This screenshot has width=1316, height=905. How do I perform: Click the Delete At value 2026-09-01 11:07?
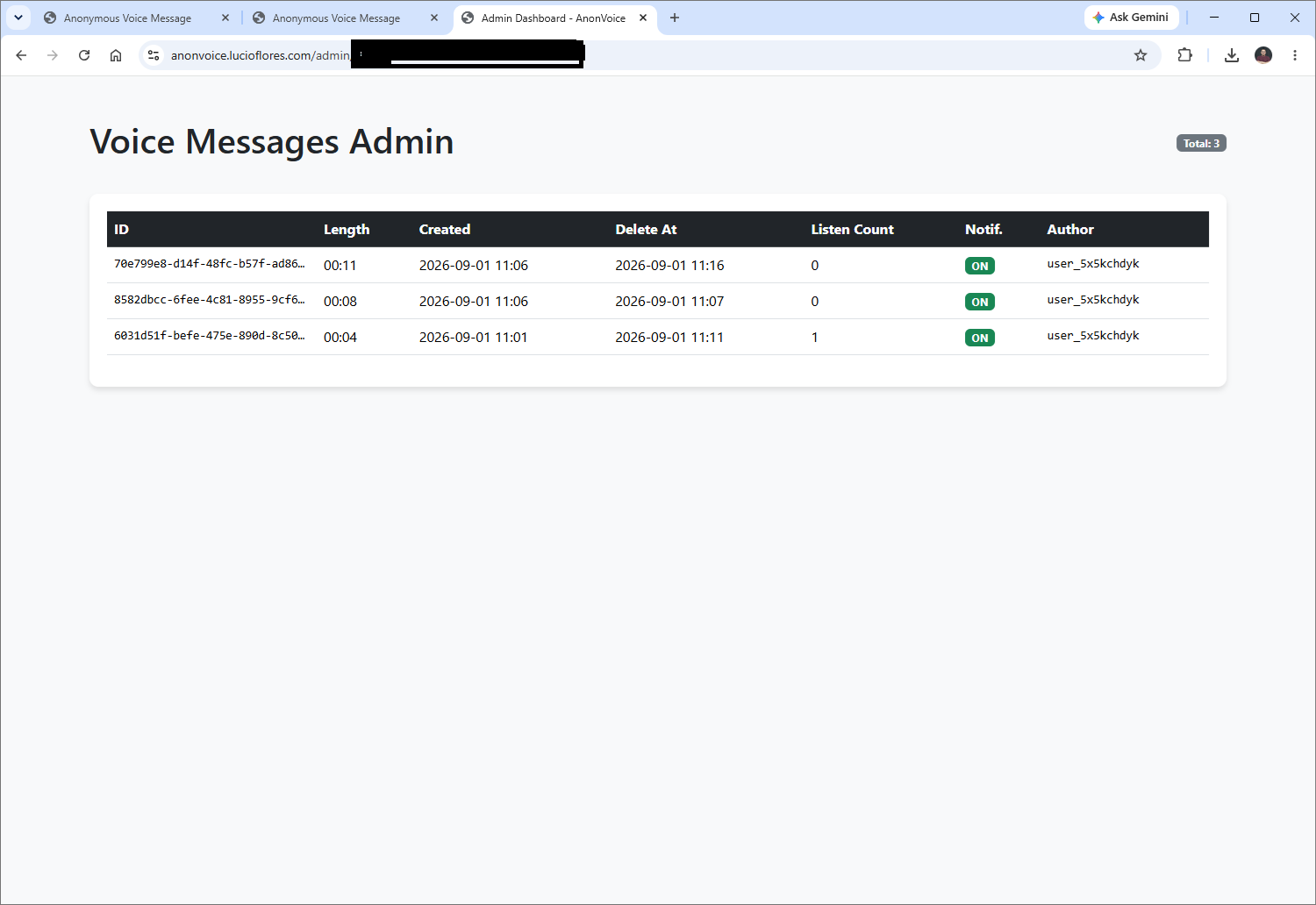(x=669, y=301)
